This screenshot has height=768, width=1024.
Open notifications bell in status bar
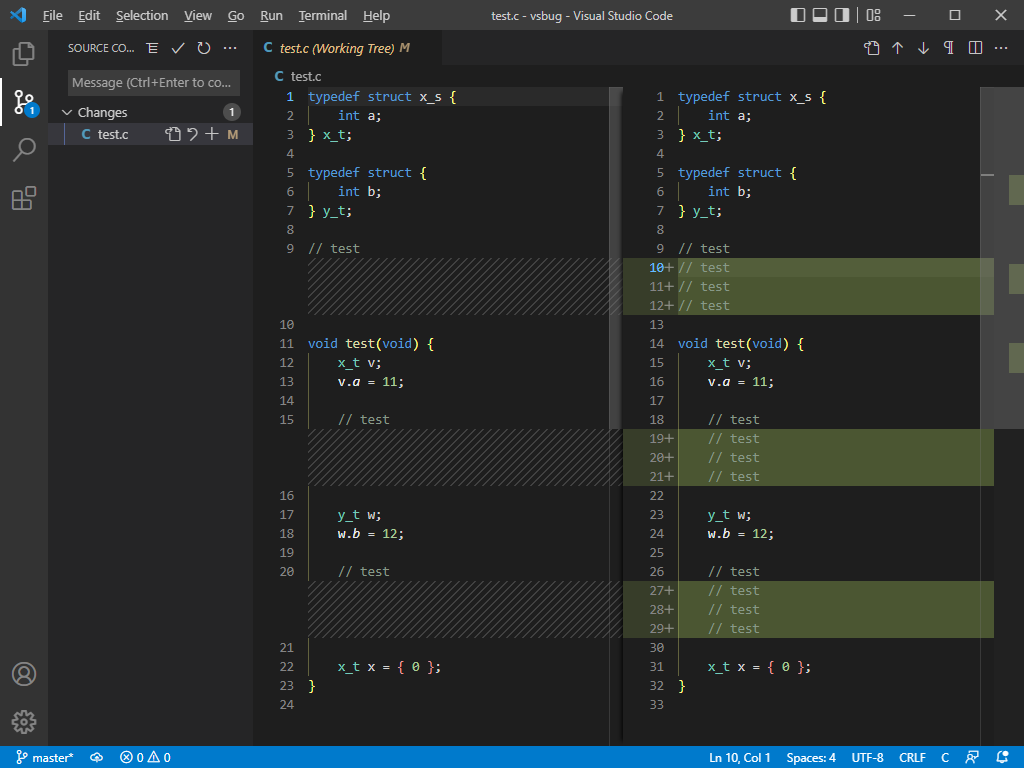1002,758
